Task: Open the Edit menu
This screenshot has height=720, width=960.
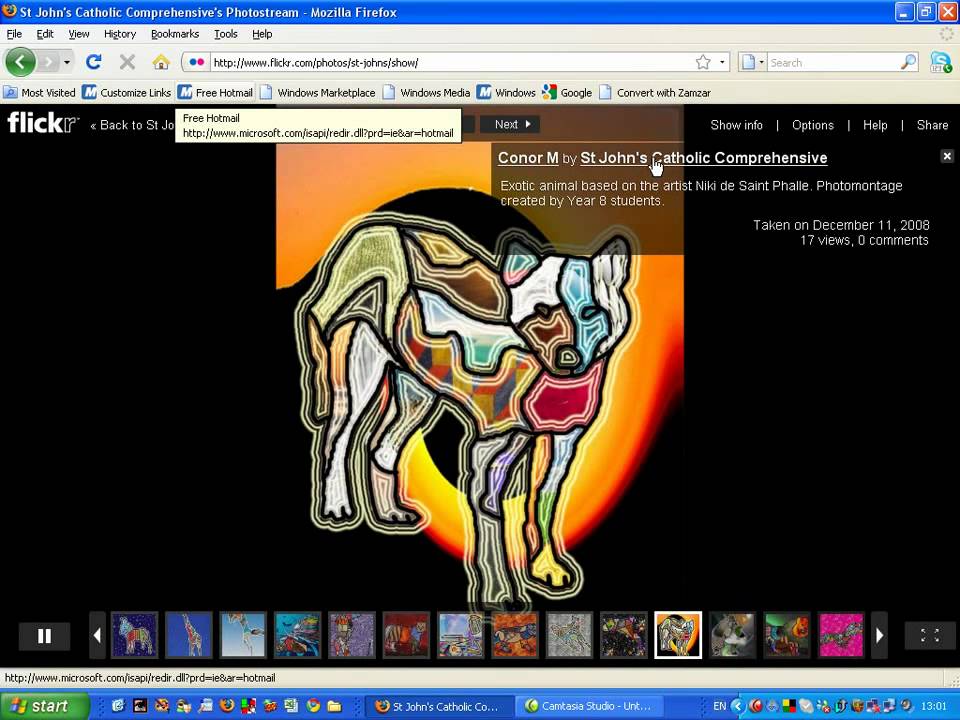Action: pyautogui.click(x=45, y=34)
